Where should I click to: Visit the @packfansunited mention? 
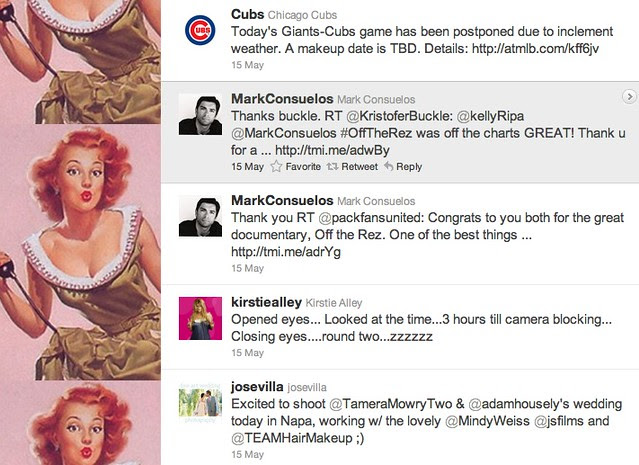pos(371,218)
